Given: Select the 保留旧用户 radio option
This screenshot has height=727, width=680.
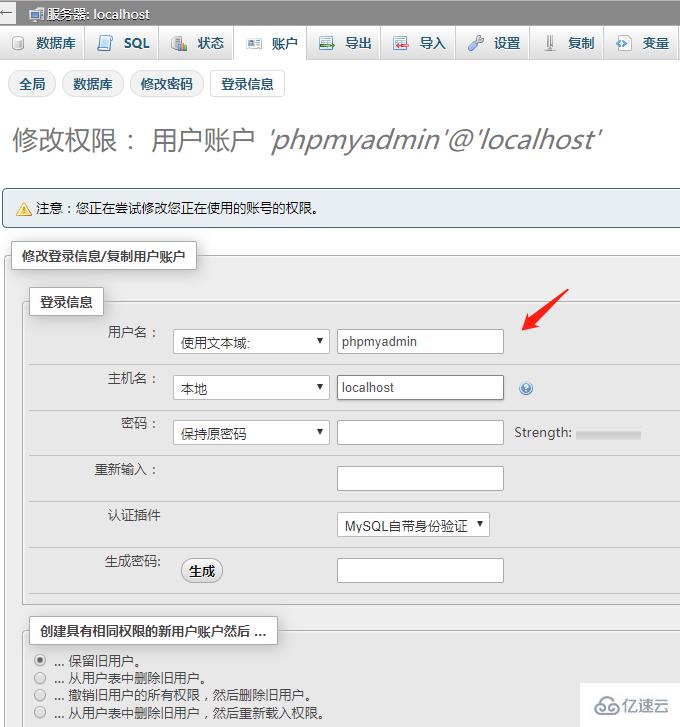Looking at the screenshot, I should coord(40,660).
